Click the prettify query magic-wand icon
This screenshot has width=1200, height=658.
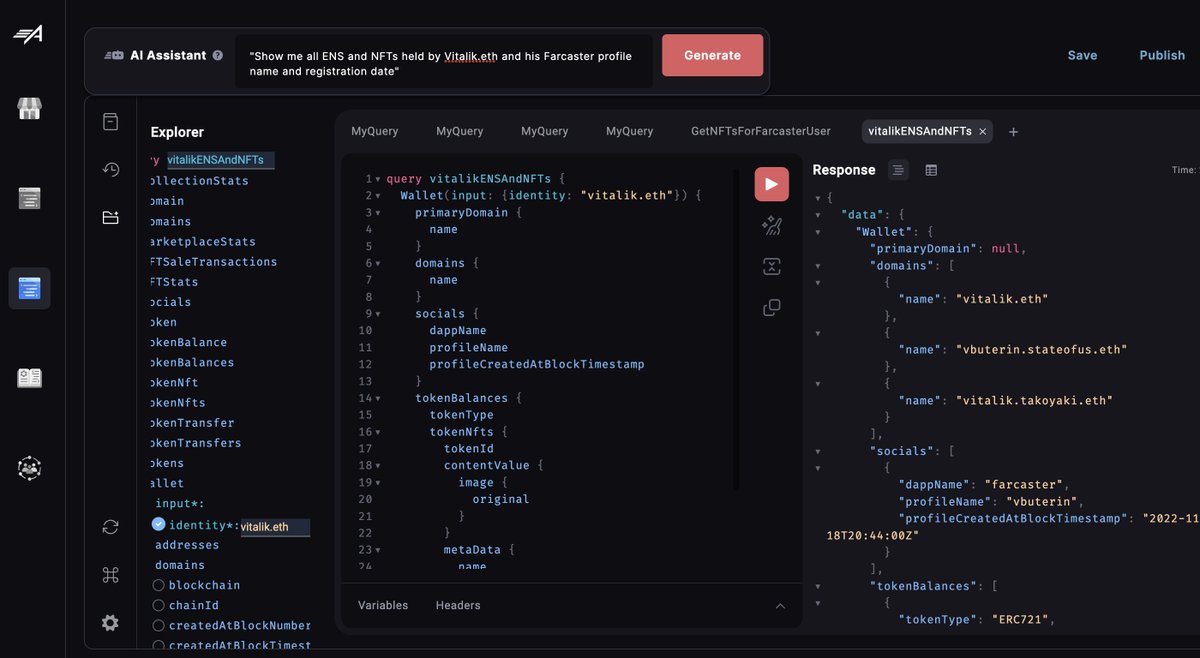pyautogui.click(x=771, y=226)
